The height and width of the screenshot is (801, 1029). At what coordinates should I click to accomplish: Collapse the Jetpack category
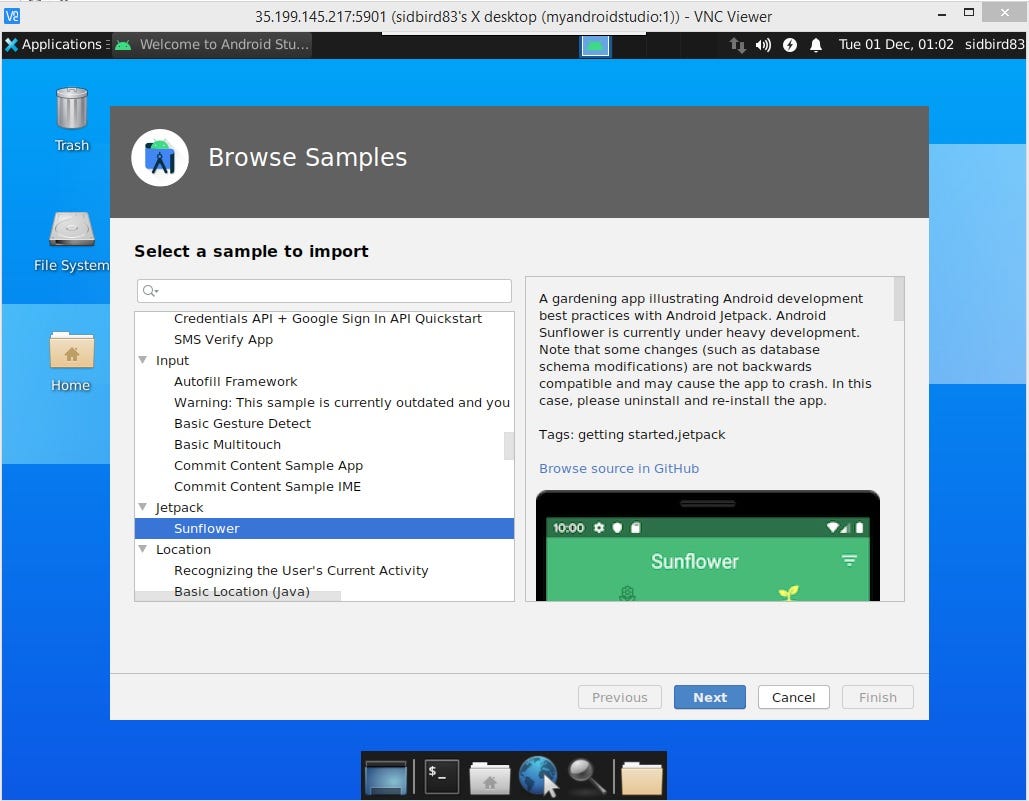[x=143, y=507]
